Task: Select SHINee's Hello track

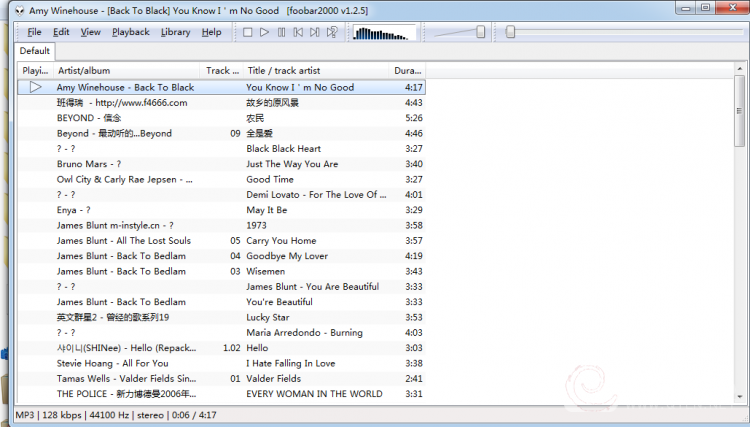Action: (221, 348)
